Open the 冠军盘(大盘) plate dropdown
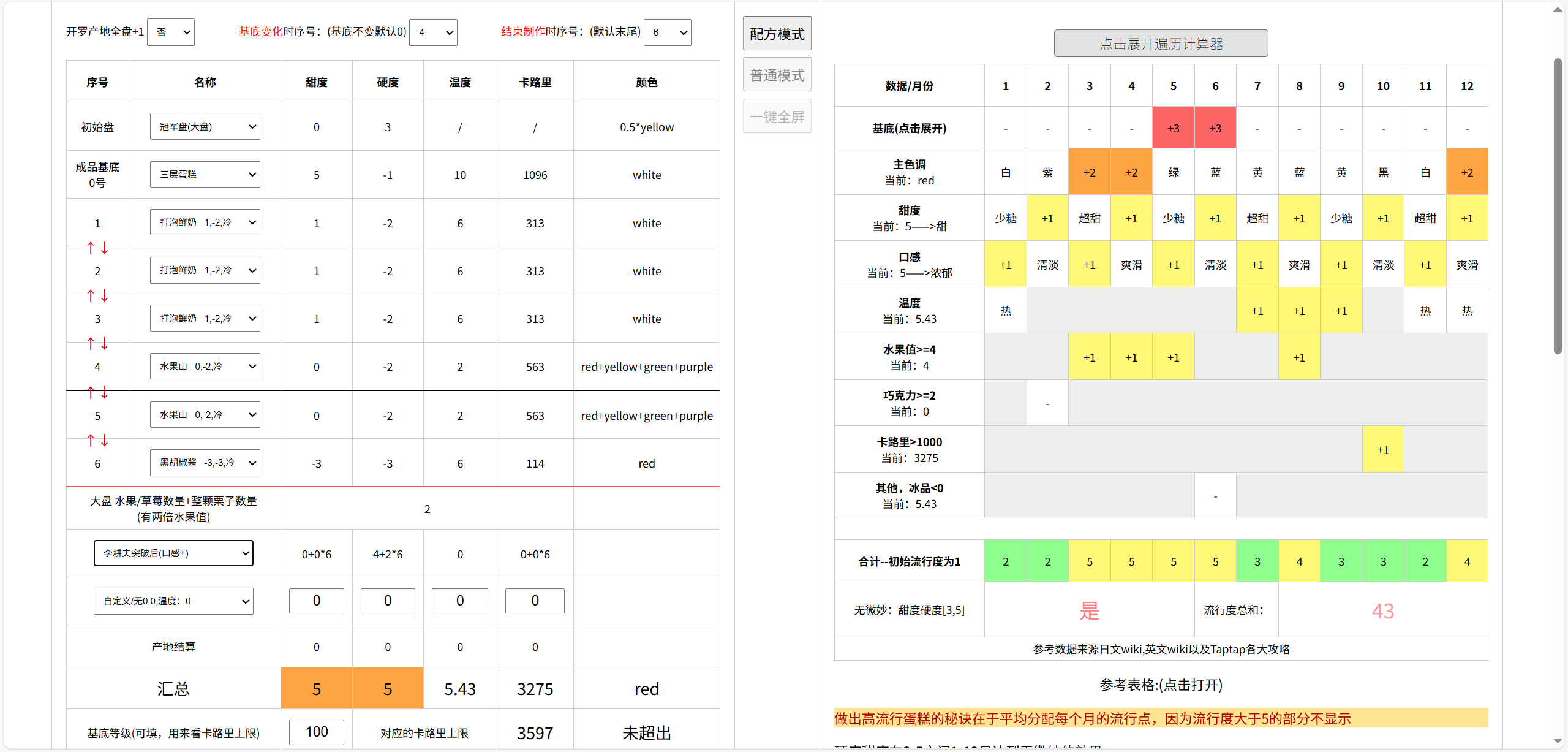The width and height of the screenshot is (1568, 752). click(x=205, y=126)
